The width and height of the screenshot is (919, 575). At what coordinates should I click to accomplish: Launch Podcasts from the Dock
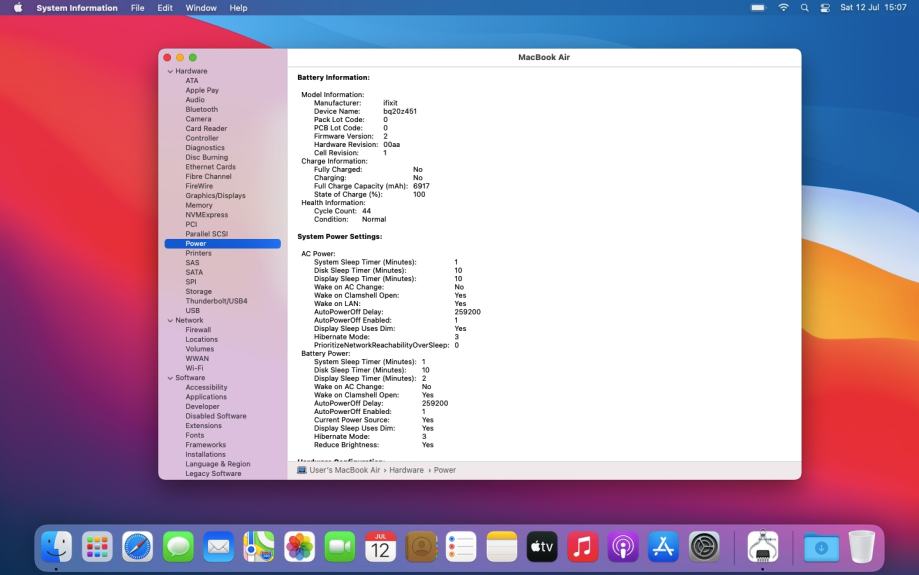623,546
